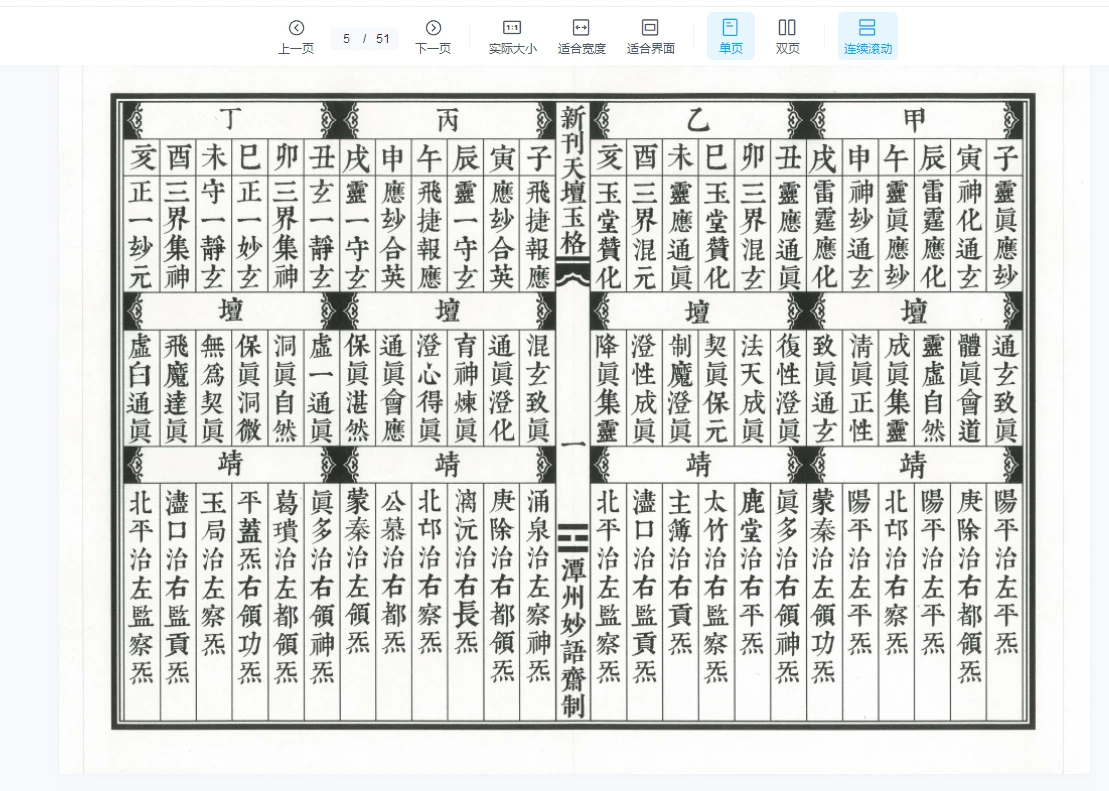
Task: Advance to next page with 下一页 arrow
Action: click(x=433, y=36)
